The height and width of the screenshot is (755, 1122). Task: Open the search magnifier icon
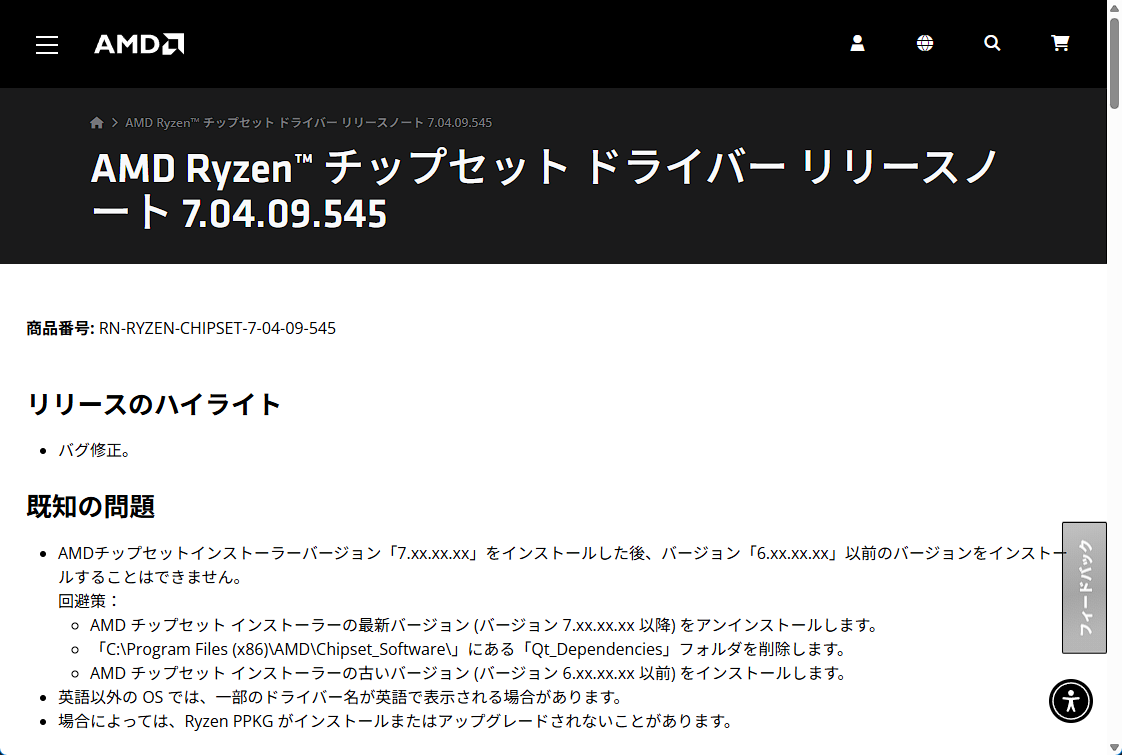click(992, 44)
